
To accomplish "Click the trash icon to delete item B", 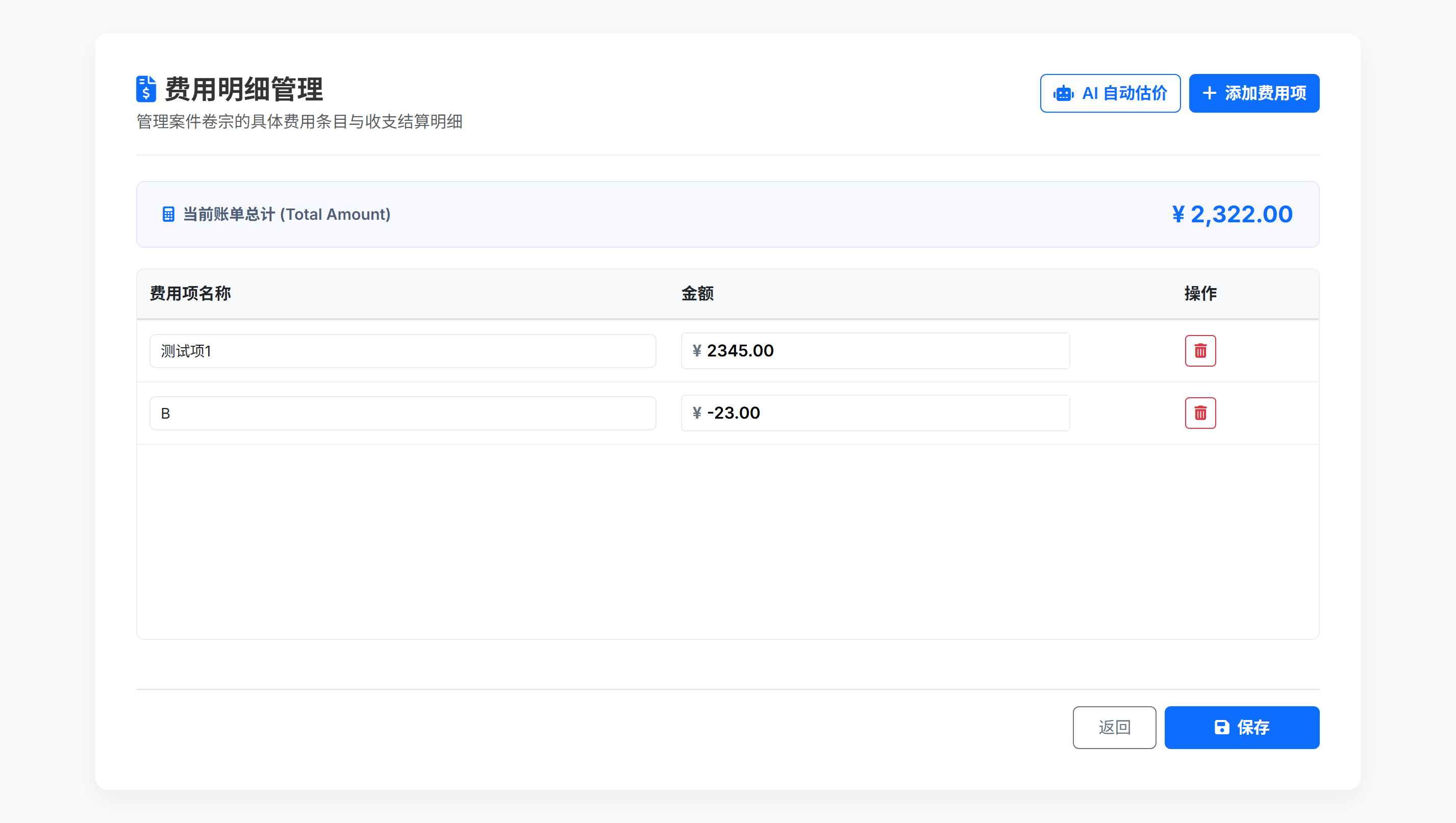I will coord(1200,413).
